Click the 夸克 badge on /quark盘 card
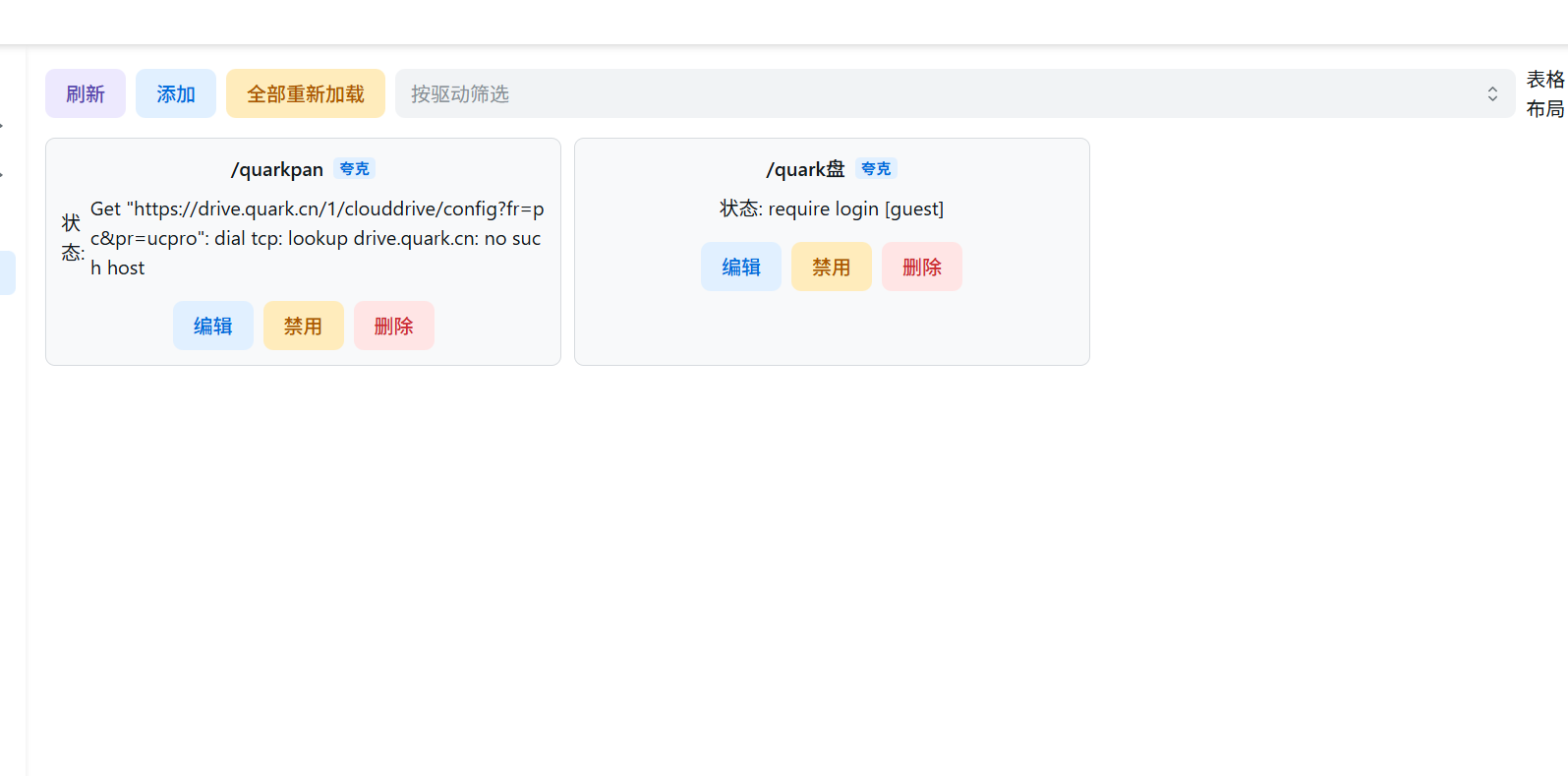This screenshot has height=776, width=1568. (x=876, y=168)
